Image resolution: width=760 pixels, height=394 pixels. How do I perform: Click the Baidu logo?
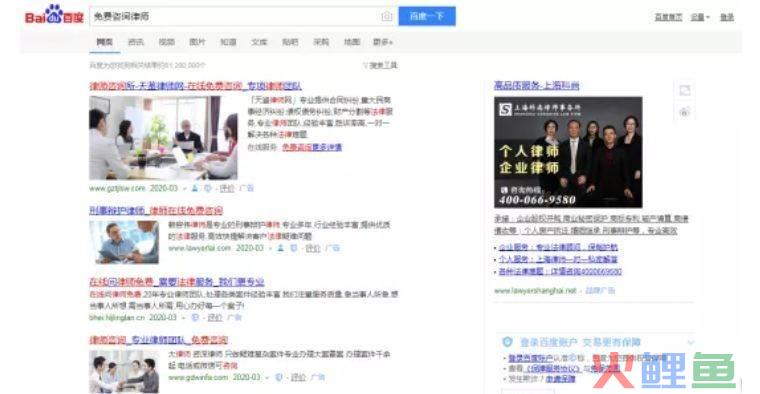[54, 16]
